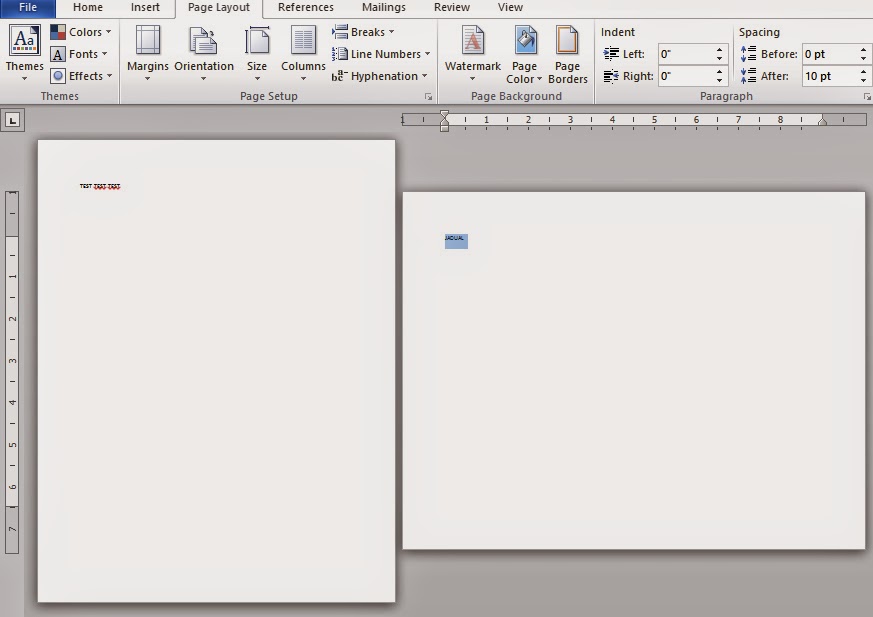Open the Margins options icon

pos(148,41)
